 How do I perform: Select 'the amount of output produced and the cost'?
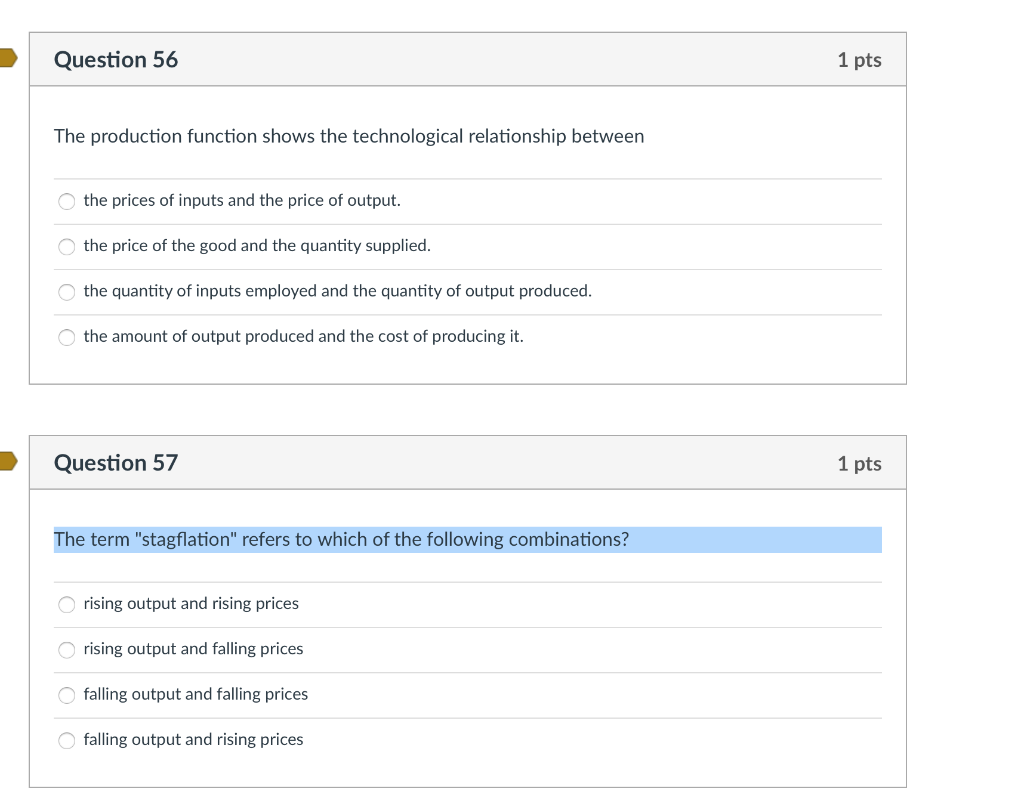click(66, 337)
